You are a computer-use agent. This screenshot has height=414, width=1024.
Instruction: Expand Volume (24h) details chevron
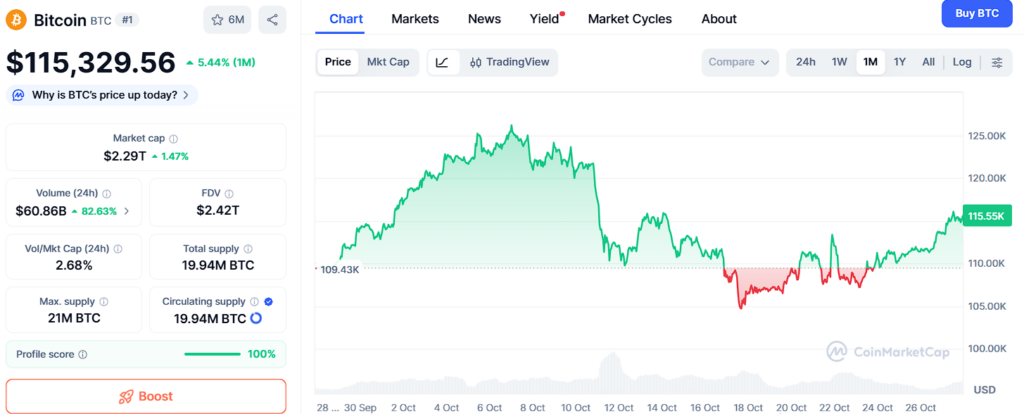coord(127,211)
